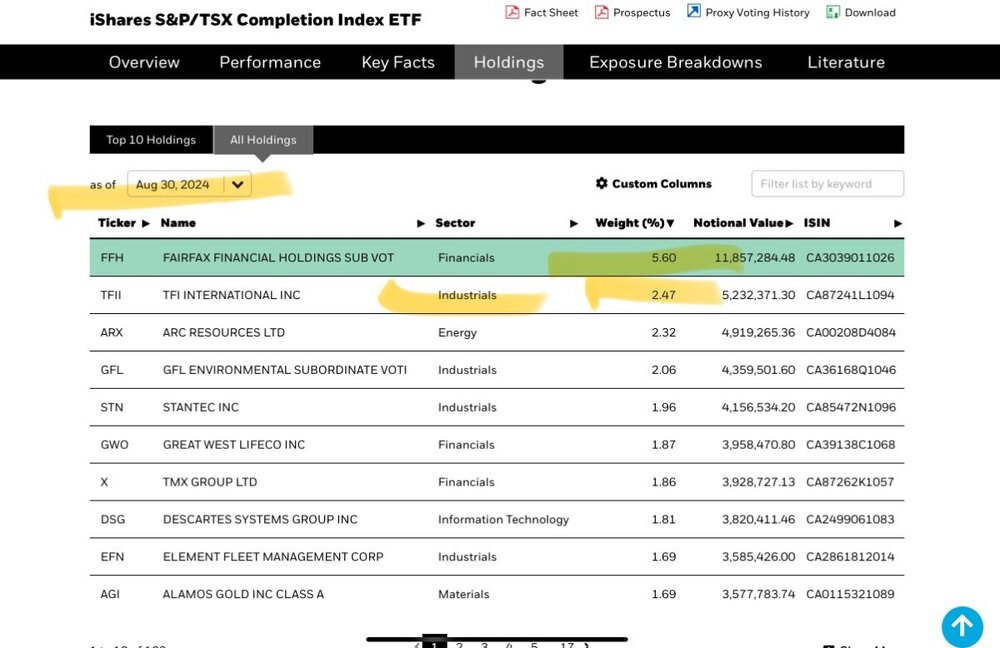Sort by the Notional Value column arrow
The image size is (1000, 648).
(x=790, y=223)
